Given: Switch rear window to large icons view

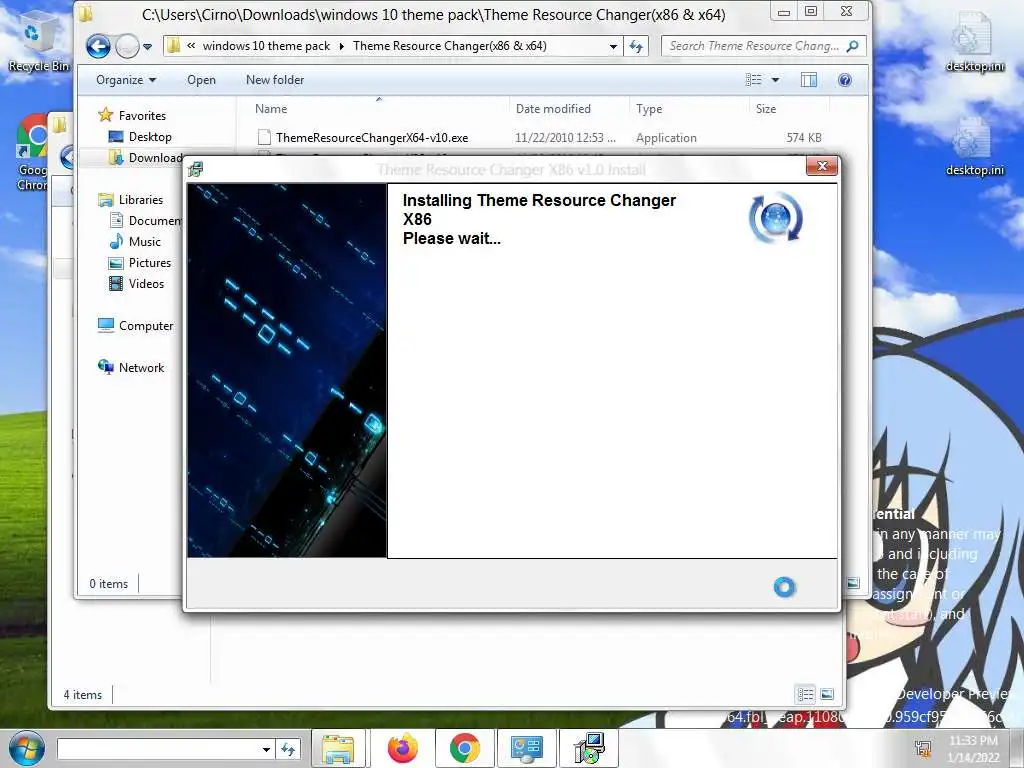Looking at the screenshot, I should (x=827, y=694).
